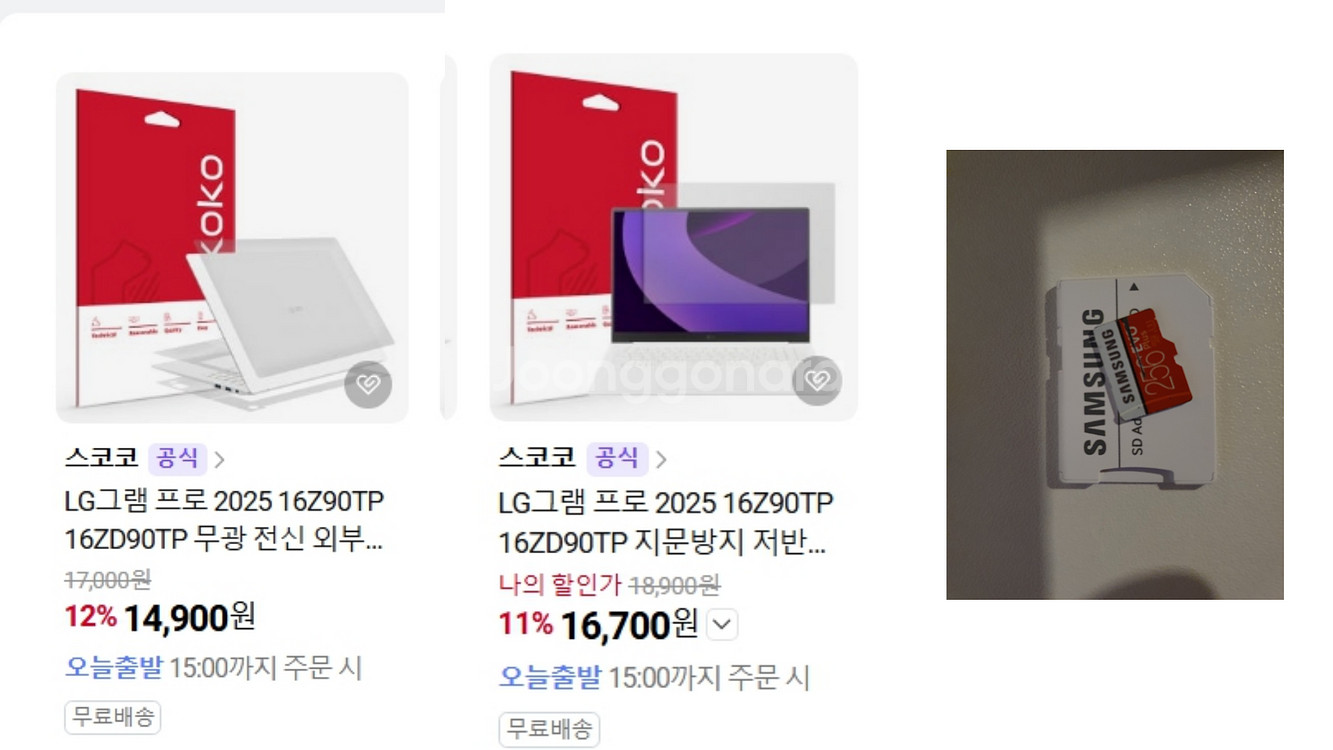Click the wishlist heart on the first product image

[x=368, y=385]
